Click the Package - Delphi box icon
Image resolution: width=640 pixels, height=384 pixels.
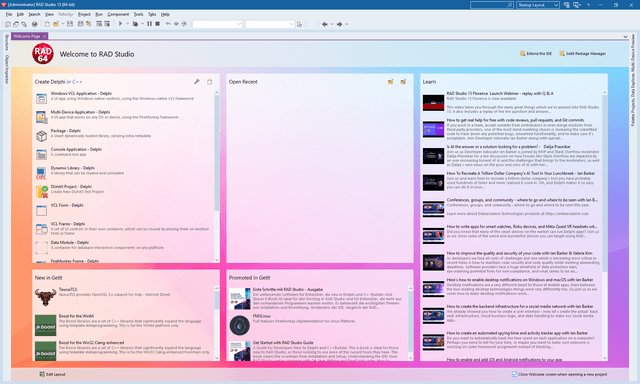(41, 136)
